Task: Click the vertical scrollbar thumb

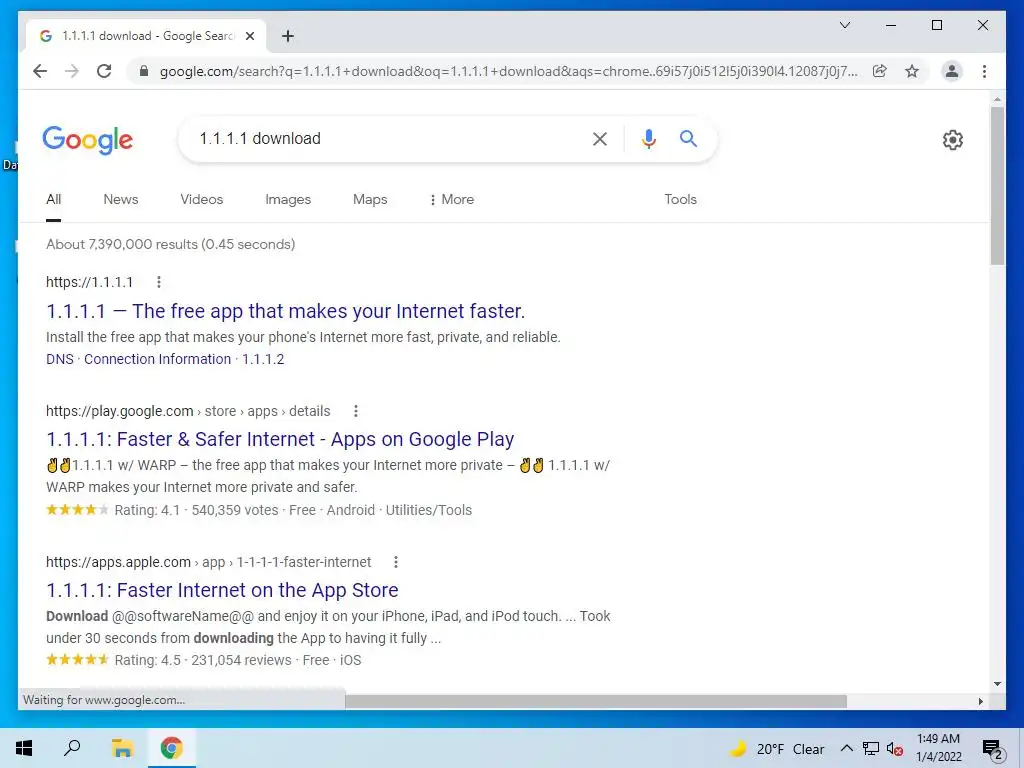Action: click(997, 185)
